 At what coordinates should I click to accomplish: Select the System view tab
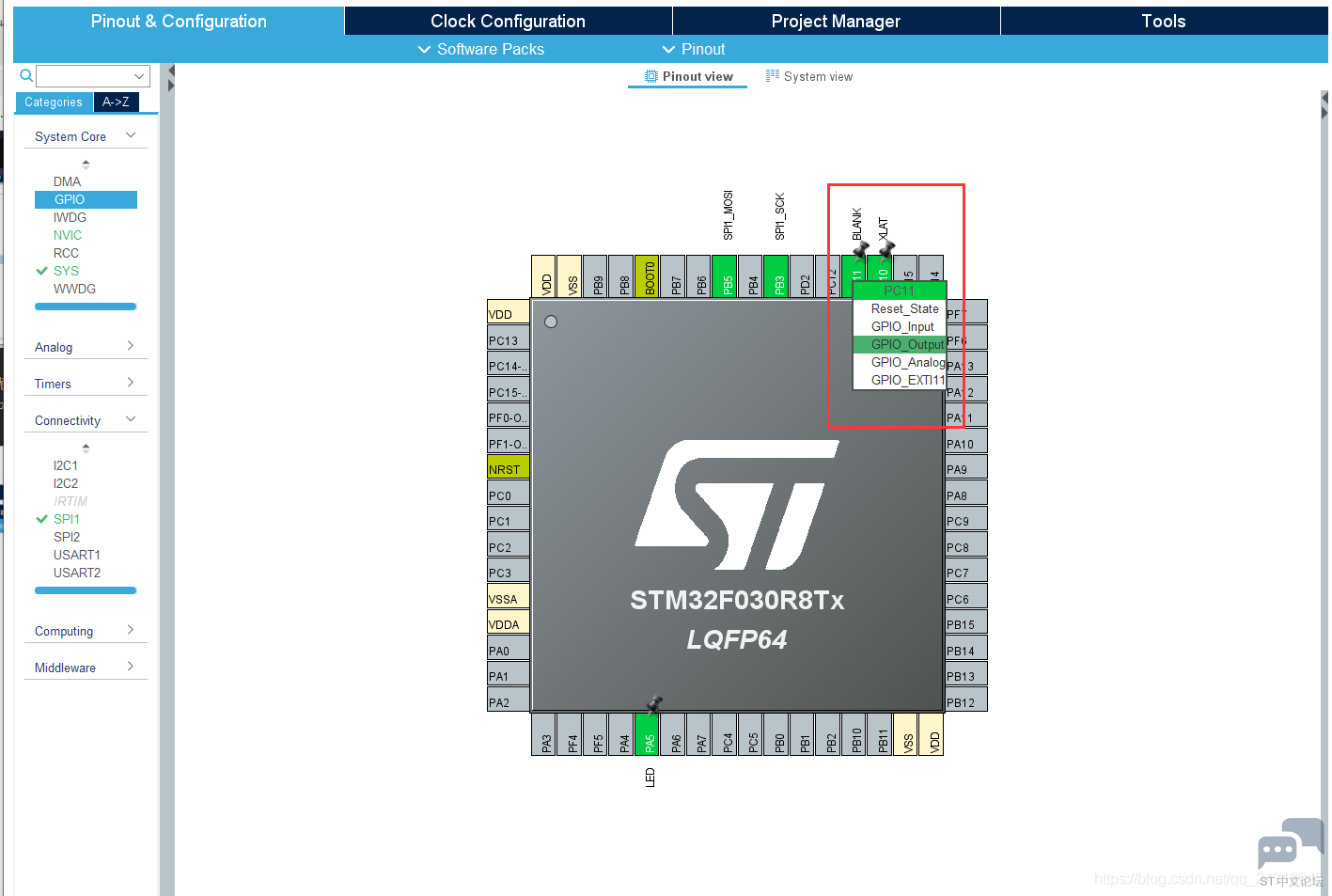tap(809, 77)
